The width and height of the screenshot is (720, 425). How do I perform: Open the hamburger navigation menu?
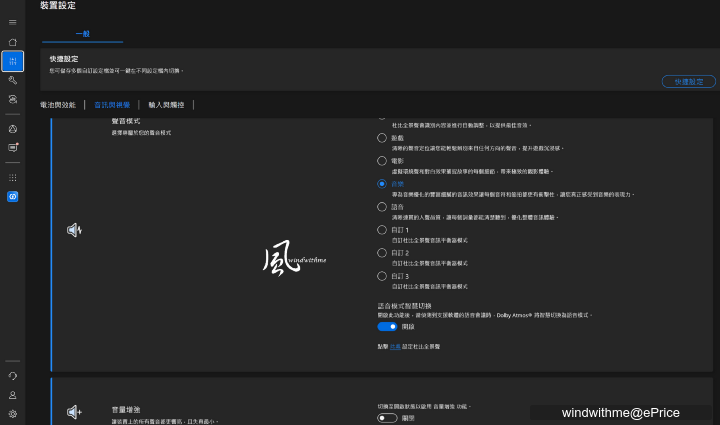point(13,22)
